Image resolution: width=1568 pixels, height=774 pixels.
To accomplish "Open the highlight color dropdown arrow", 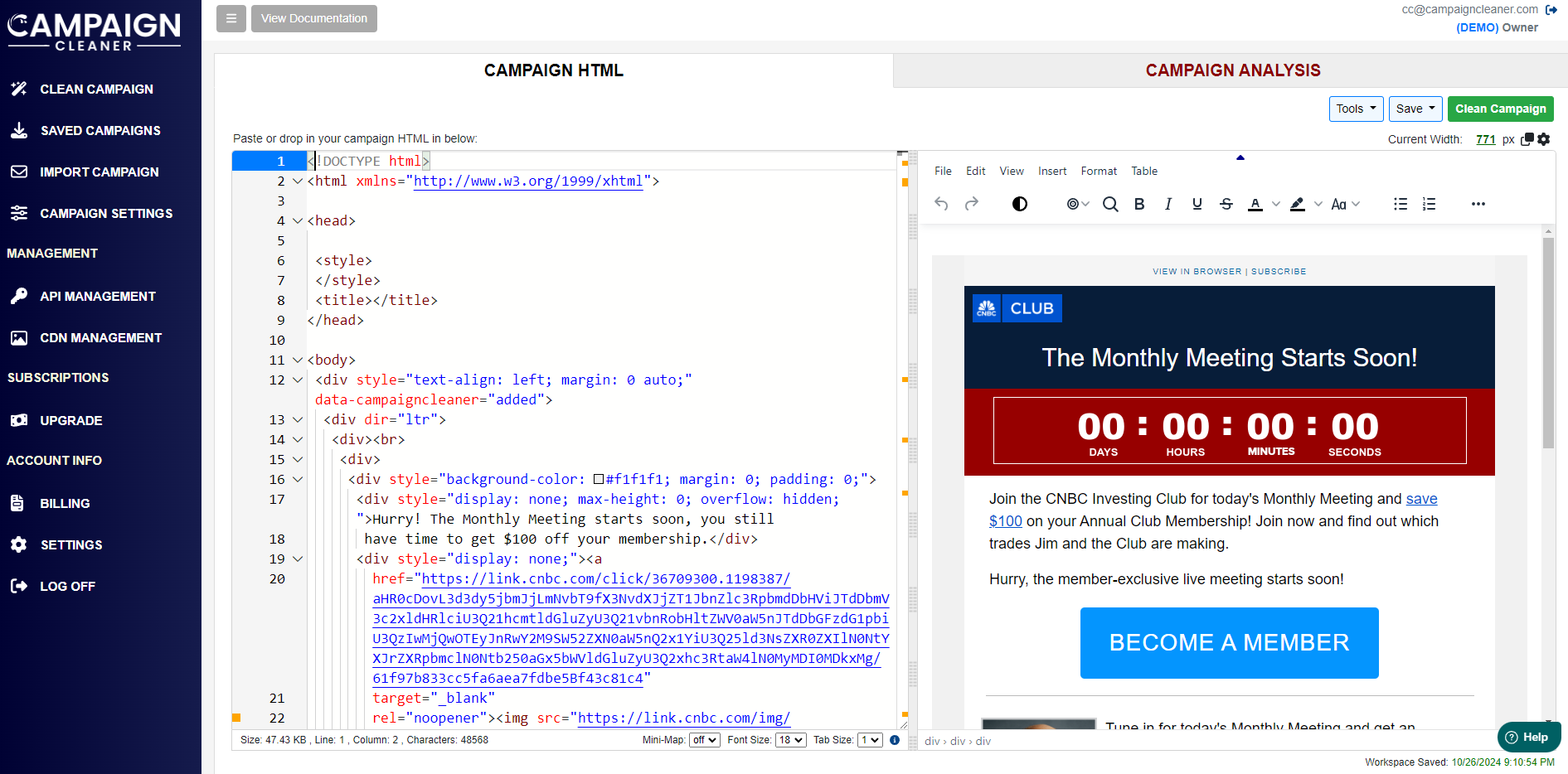I will coord(1318,204).
